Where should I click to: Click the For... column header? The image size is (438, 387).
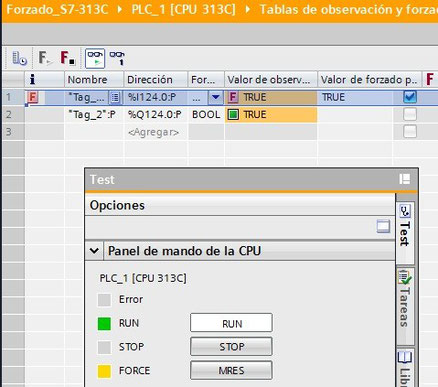[206, 79]
